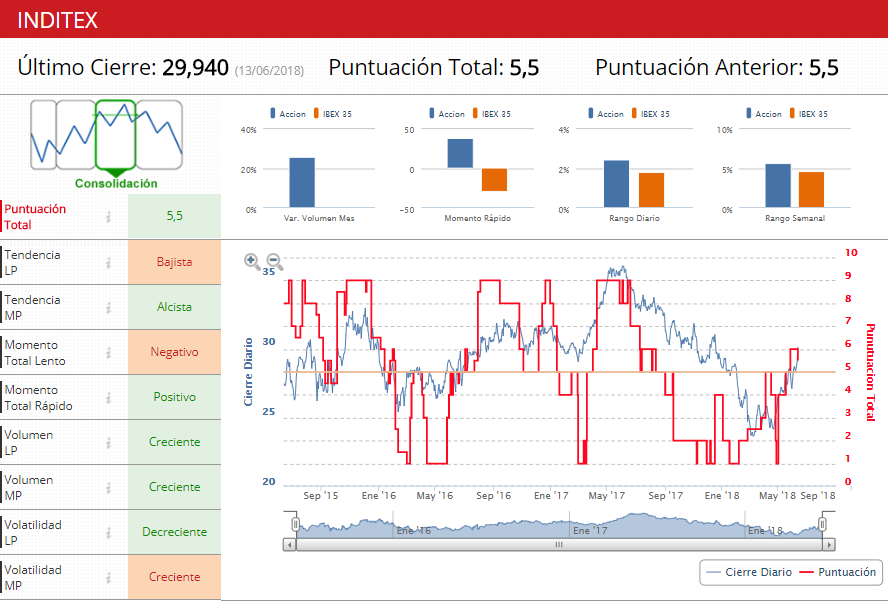Click the Decreciente value cell
The height and width of the screenshot is (602, 889).
coord(175,532)
